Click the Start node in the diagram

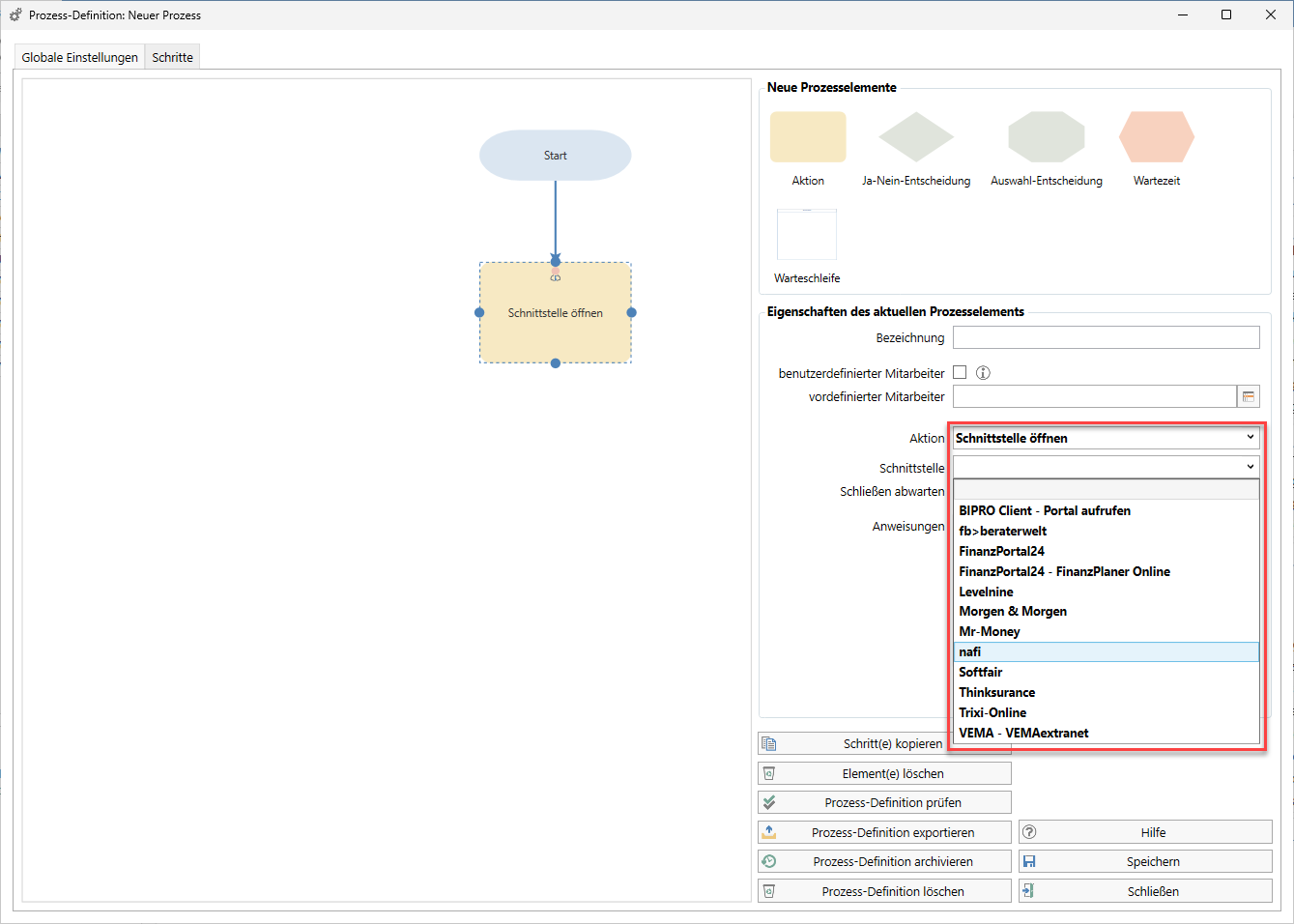click(x=555, y=156)
